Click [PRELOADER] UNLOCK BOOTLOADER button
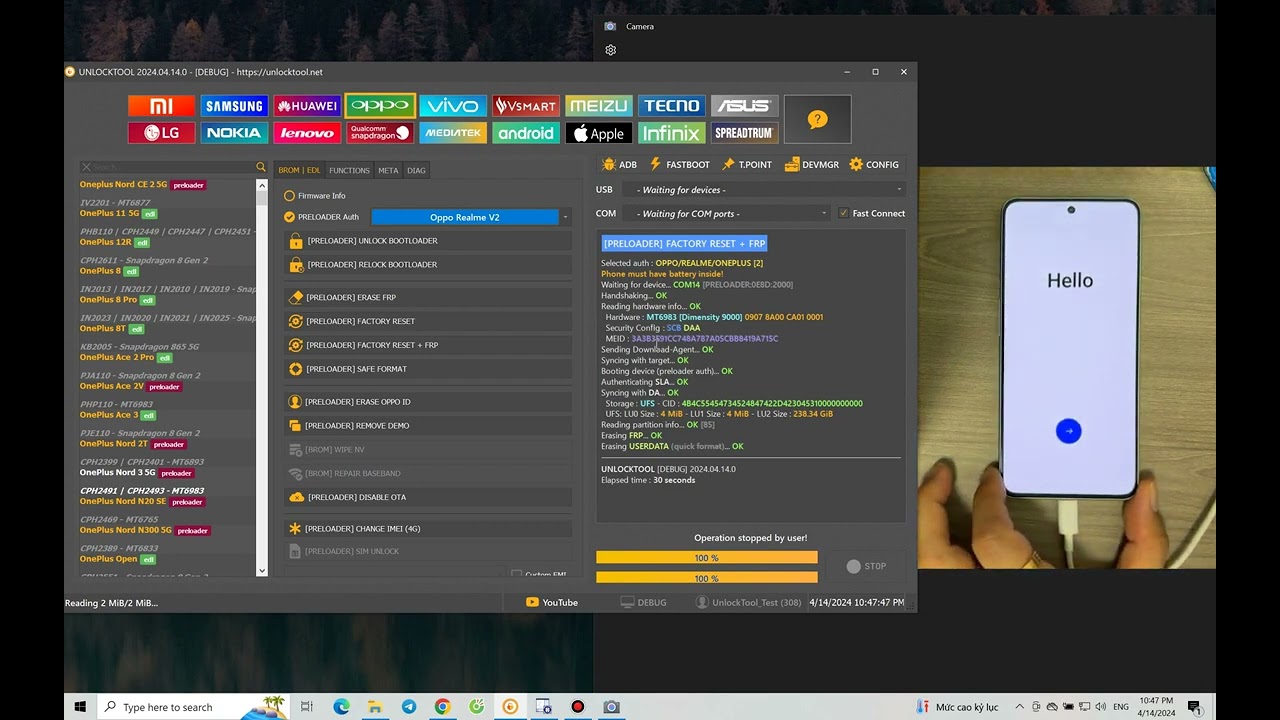 click(428, 241)
